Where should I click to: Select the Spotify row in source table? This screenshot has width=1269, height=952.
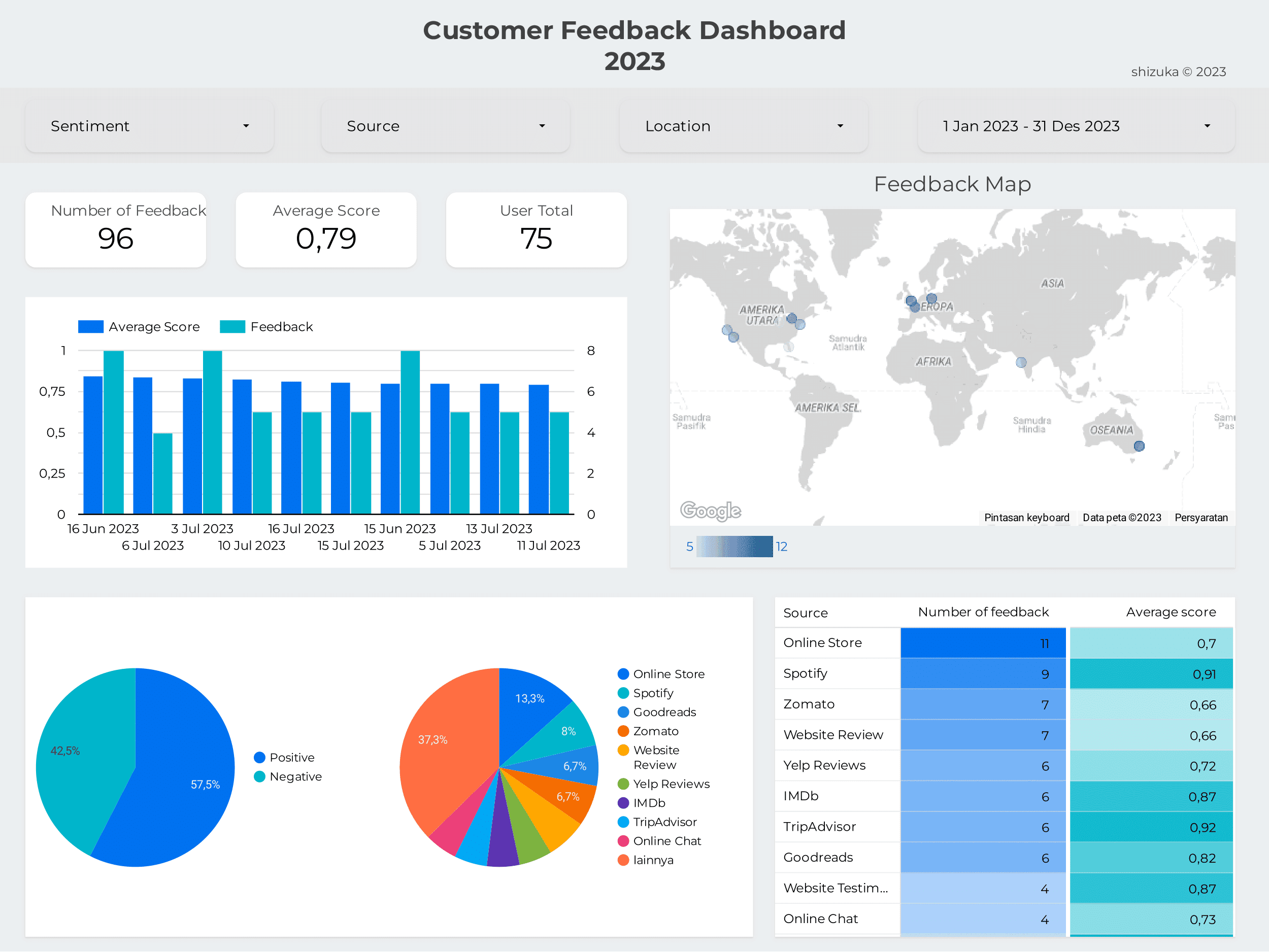(x=805, y=673)
